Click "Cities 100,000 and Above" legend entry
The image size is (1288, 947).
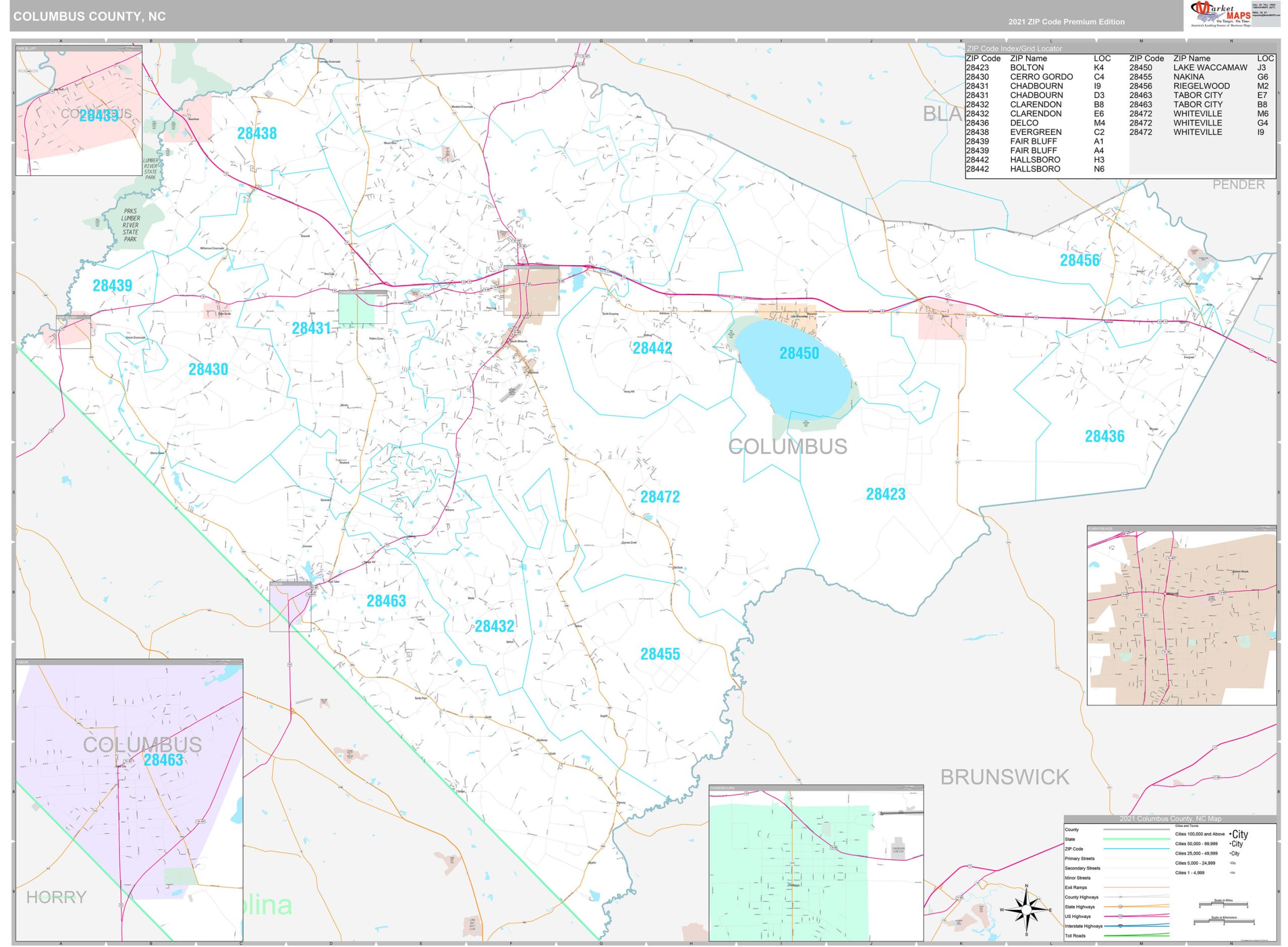click(x=1199, y=834)
